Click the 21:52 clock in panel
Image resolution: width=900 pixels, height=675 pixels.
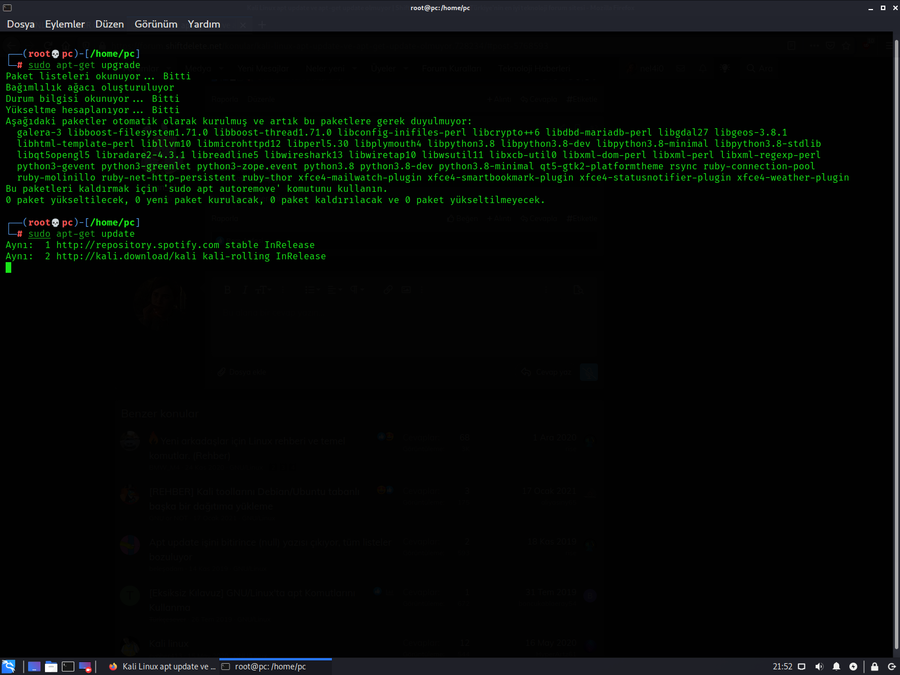click(x=782, y=666)
